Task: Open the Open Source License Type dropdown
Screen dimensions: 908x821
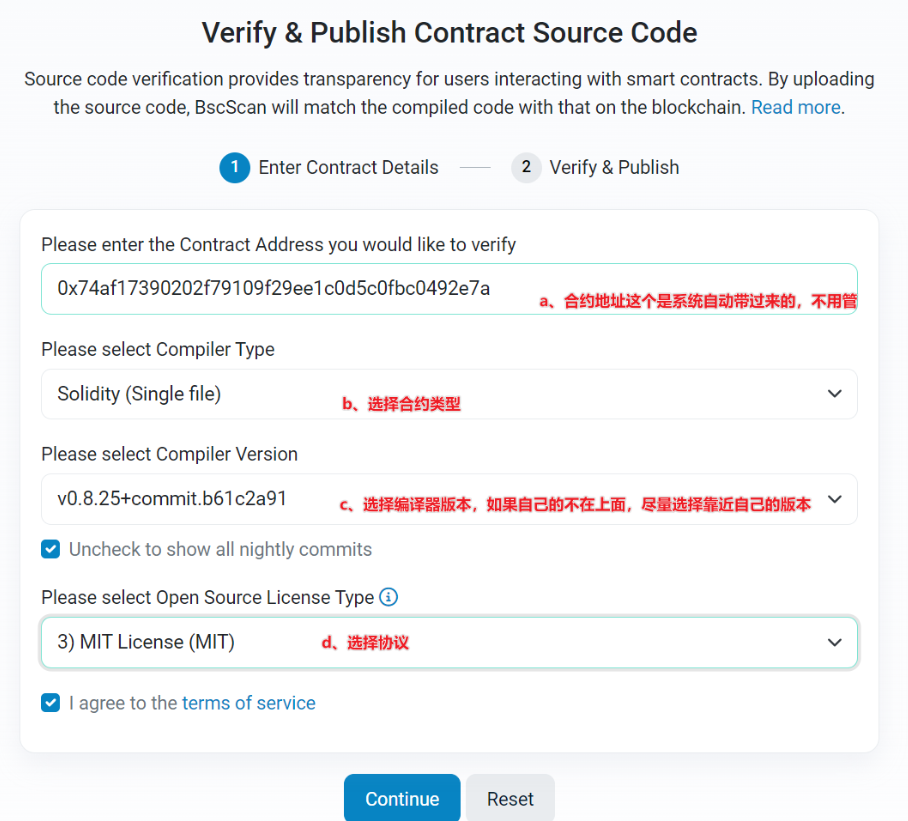Action: coord(448,642)
